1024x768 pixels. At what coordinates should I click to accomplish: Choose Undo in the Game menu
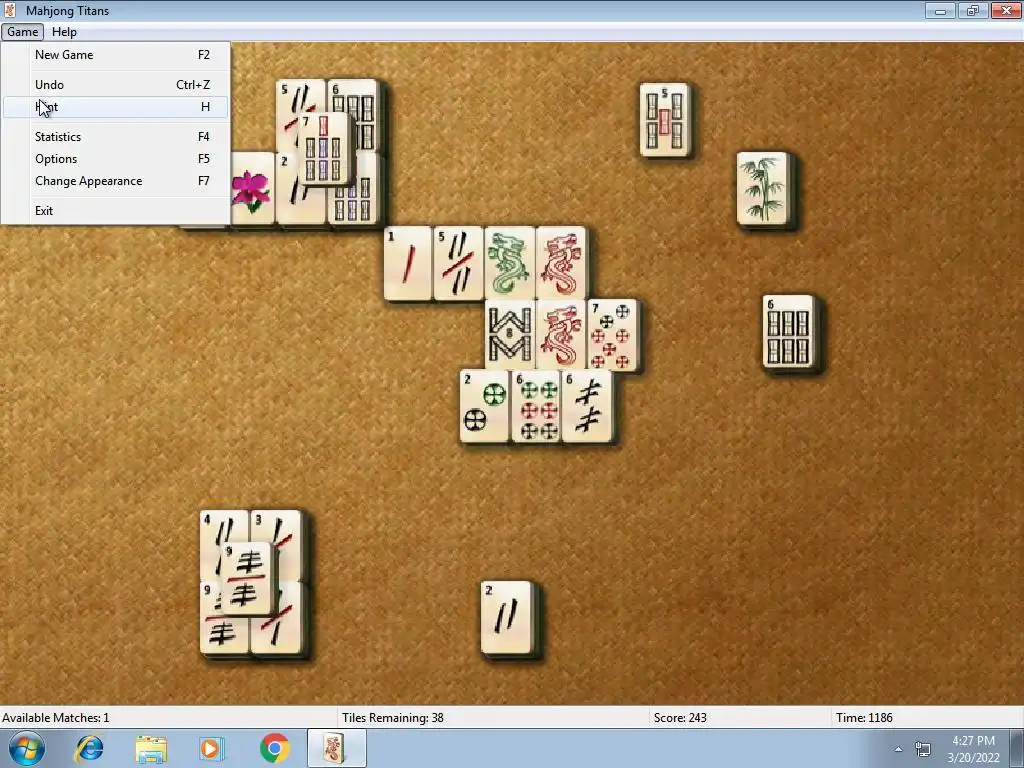click(116, 85)
